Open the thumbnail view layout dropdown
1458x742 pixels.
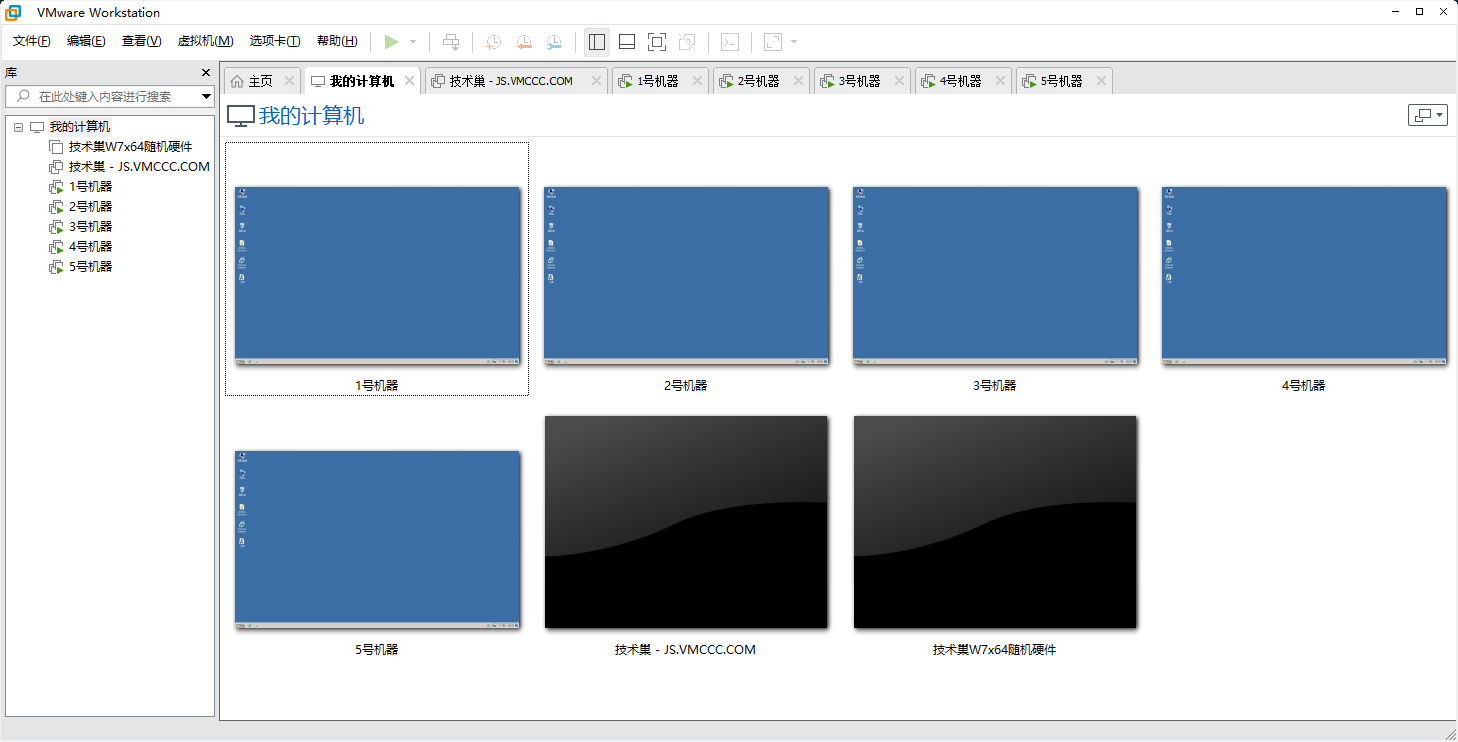click(1428, 114)
